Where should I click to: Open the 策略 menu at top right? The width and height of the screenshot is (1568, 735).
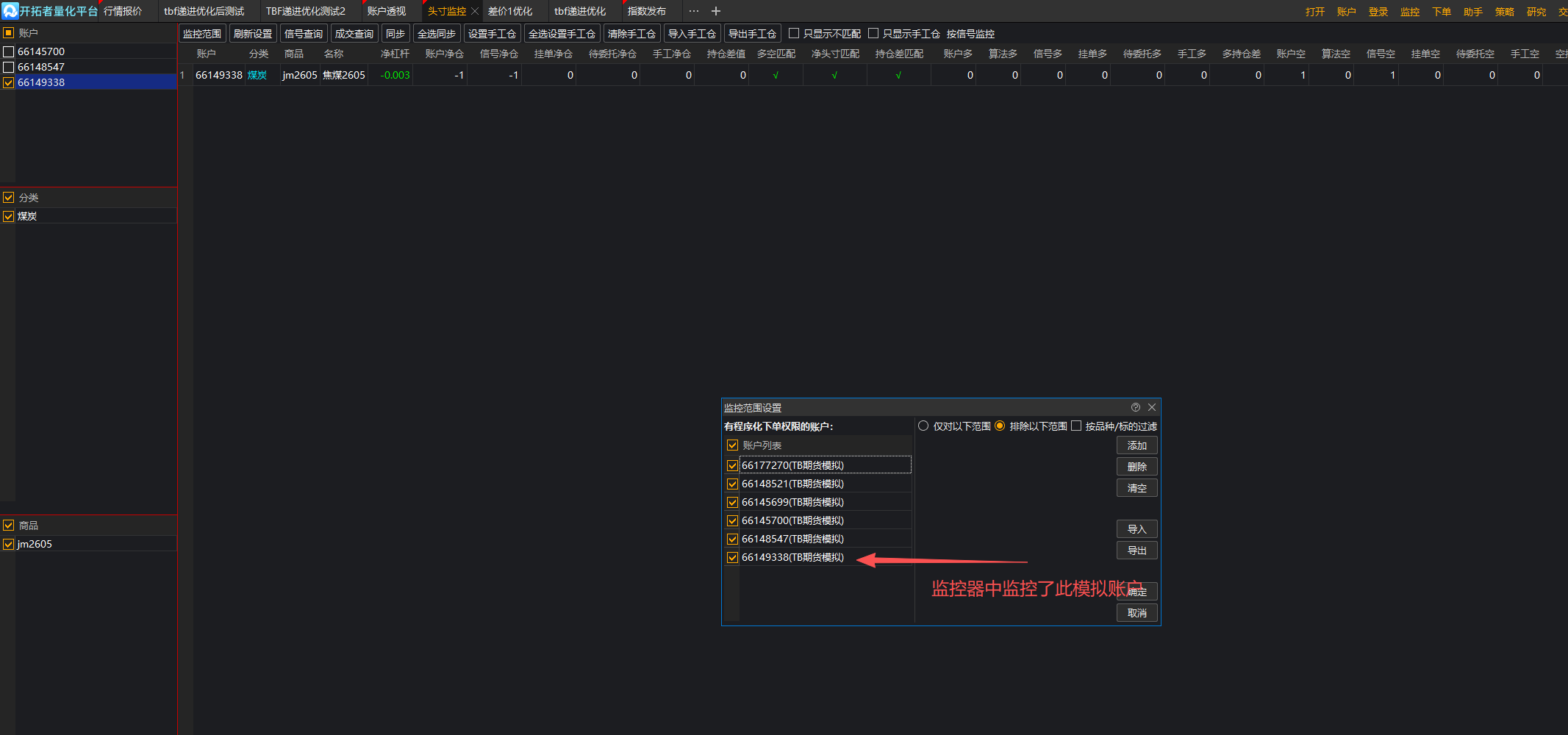(x=1504, y=12)
